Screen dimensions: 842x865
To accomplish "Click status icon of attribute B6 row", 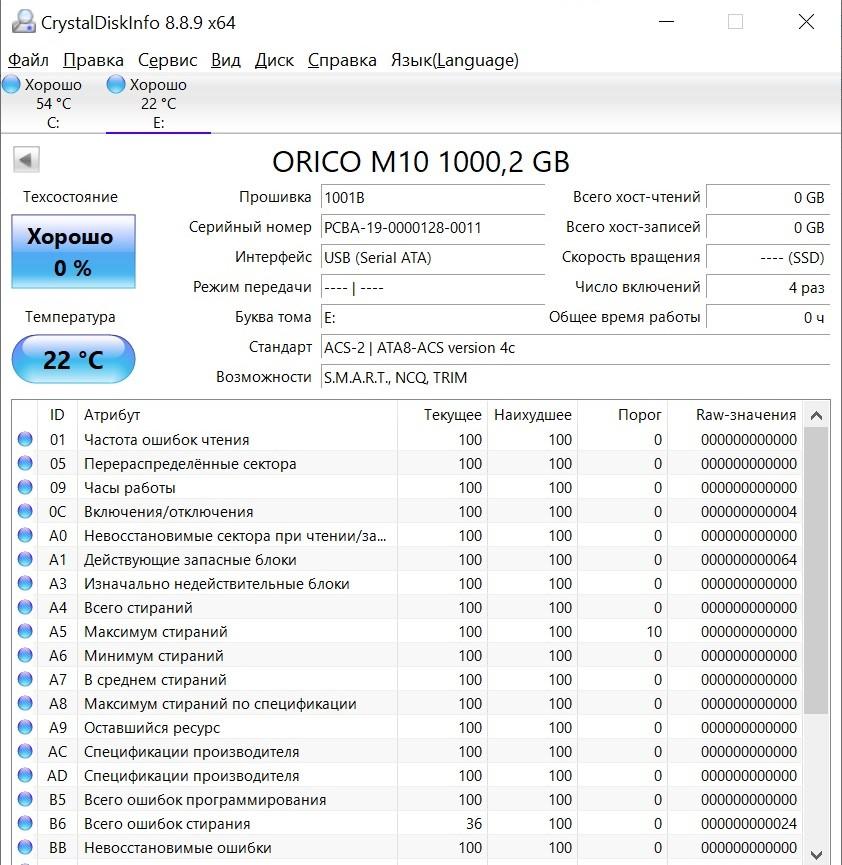I will [x=25, y=824].
